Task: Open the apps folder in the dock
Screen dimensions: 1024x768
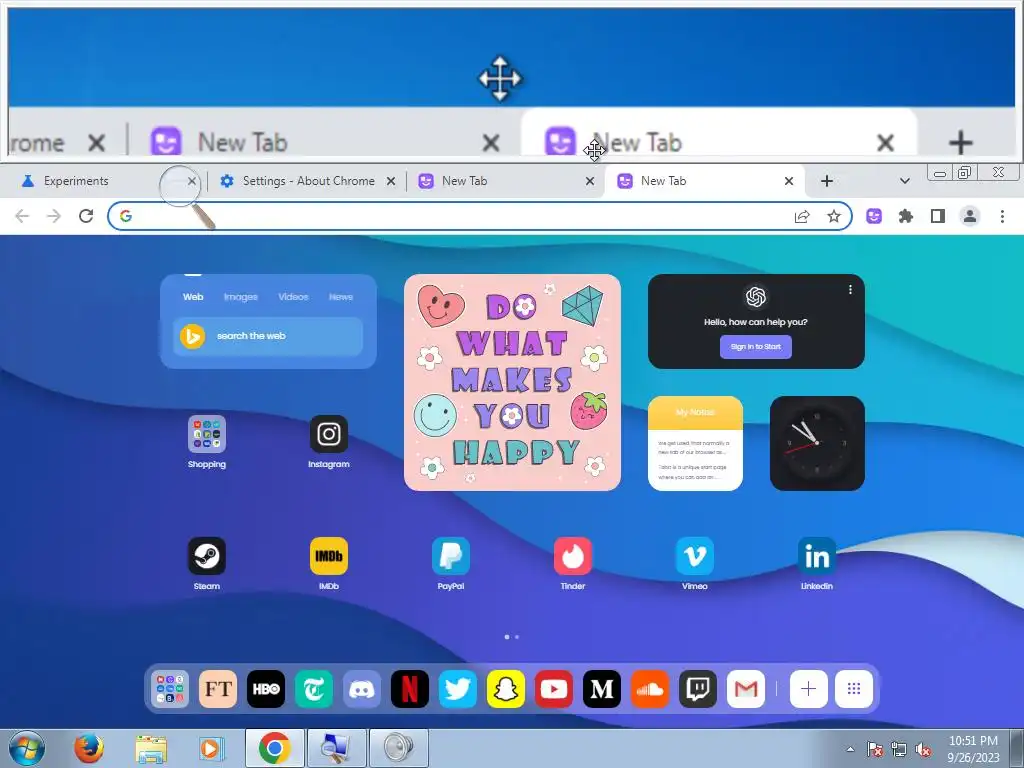Action: tap(170, 689)
